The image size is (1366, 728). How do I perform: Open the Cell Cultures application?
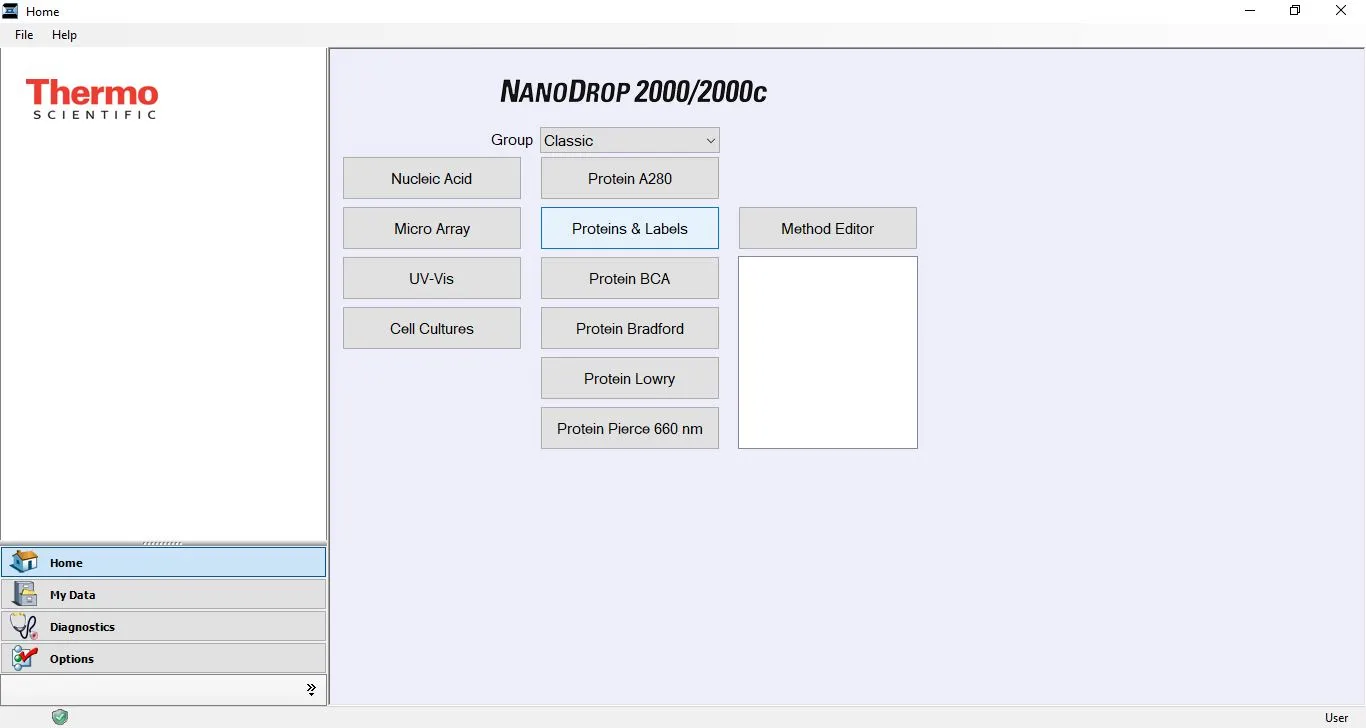[432, 328]
